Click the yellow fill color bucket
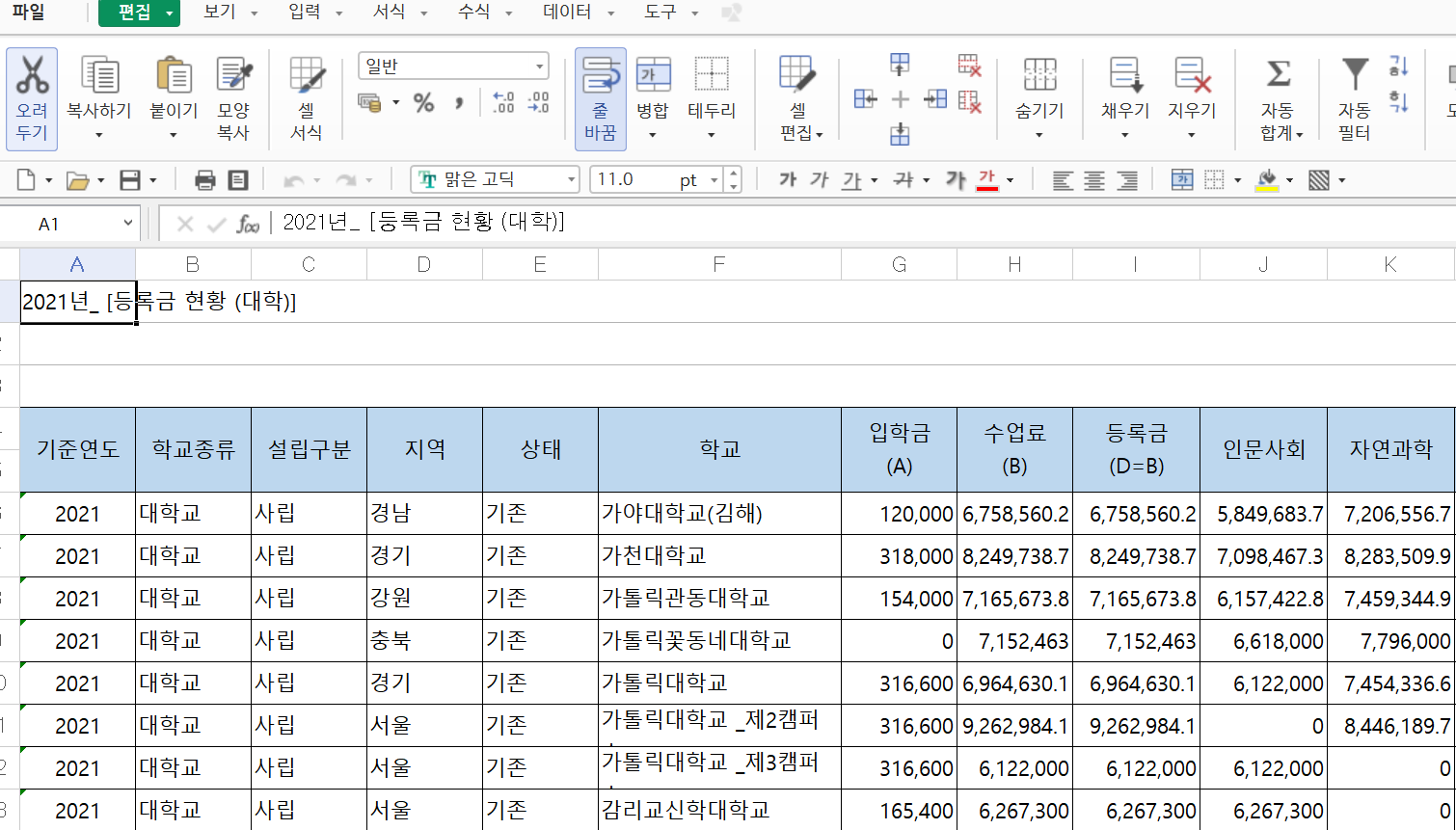1456x830 pixels. [x=1268, y=180]
